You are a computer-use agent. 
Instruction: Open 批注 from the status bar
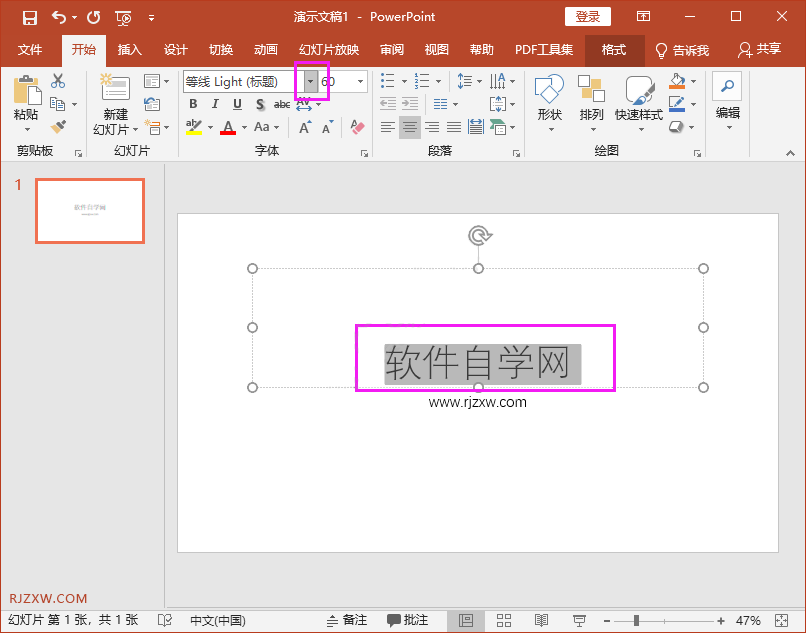[410, 620]
